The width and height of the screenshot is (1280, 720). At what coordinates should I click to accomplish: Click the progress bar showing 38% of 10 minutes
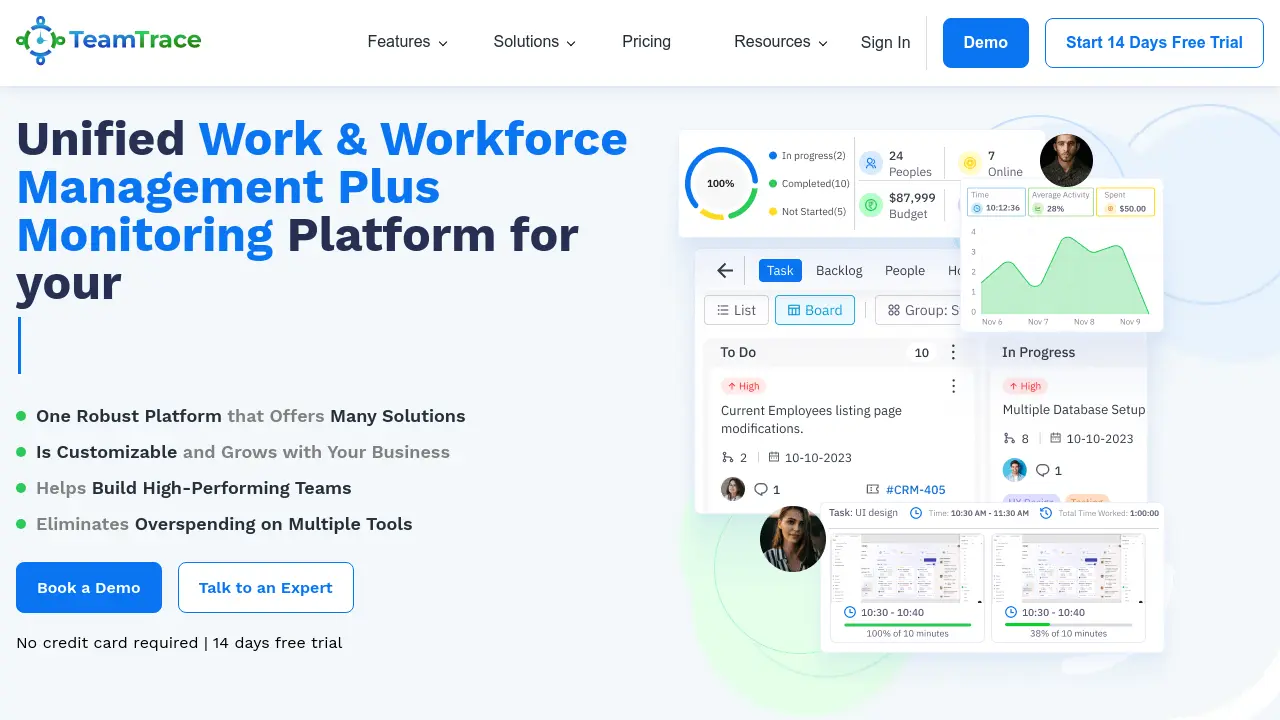(1069, 625)
